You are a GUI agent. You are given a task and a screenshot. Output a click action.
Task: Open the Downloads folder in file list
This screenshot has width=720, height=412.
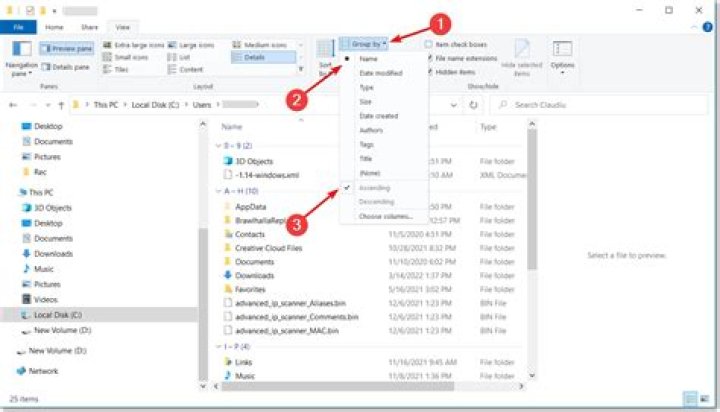pos(254,275)
